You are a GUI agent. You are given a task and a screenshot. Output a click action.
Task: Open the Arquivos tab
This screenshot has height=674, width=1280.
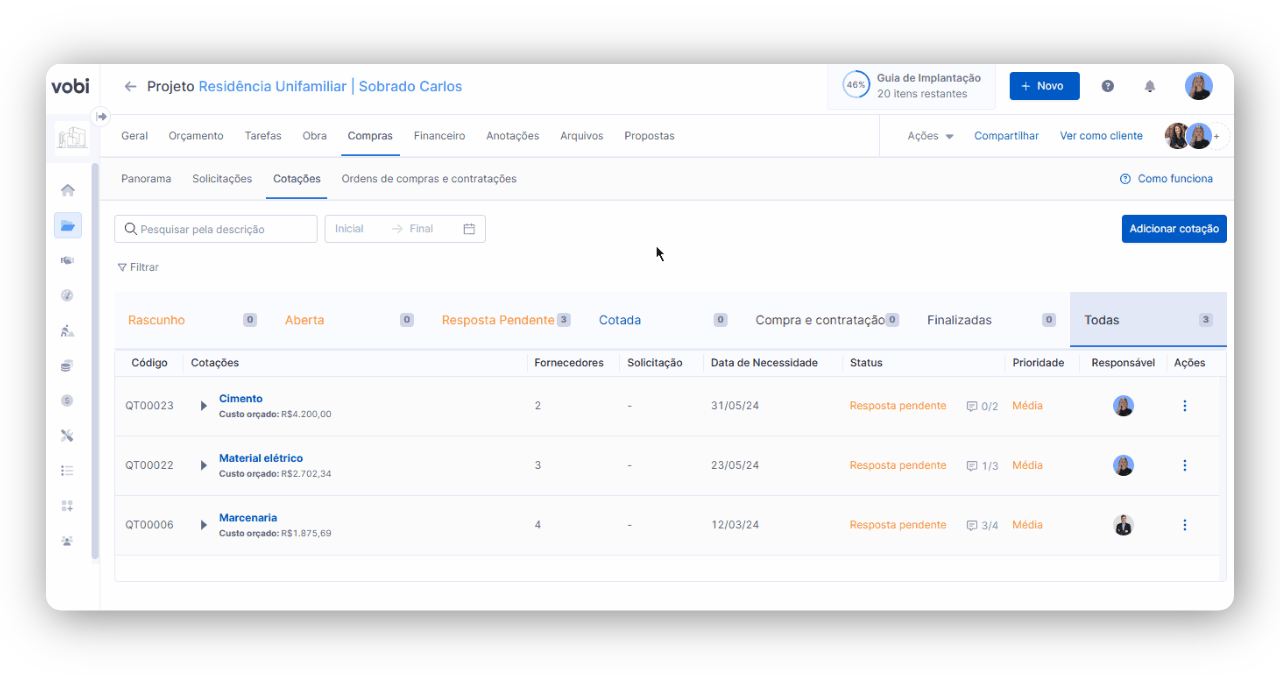pyautogui.click(x=581, y=136)
